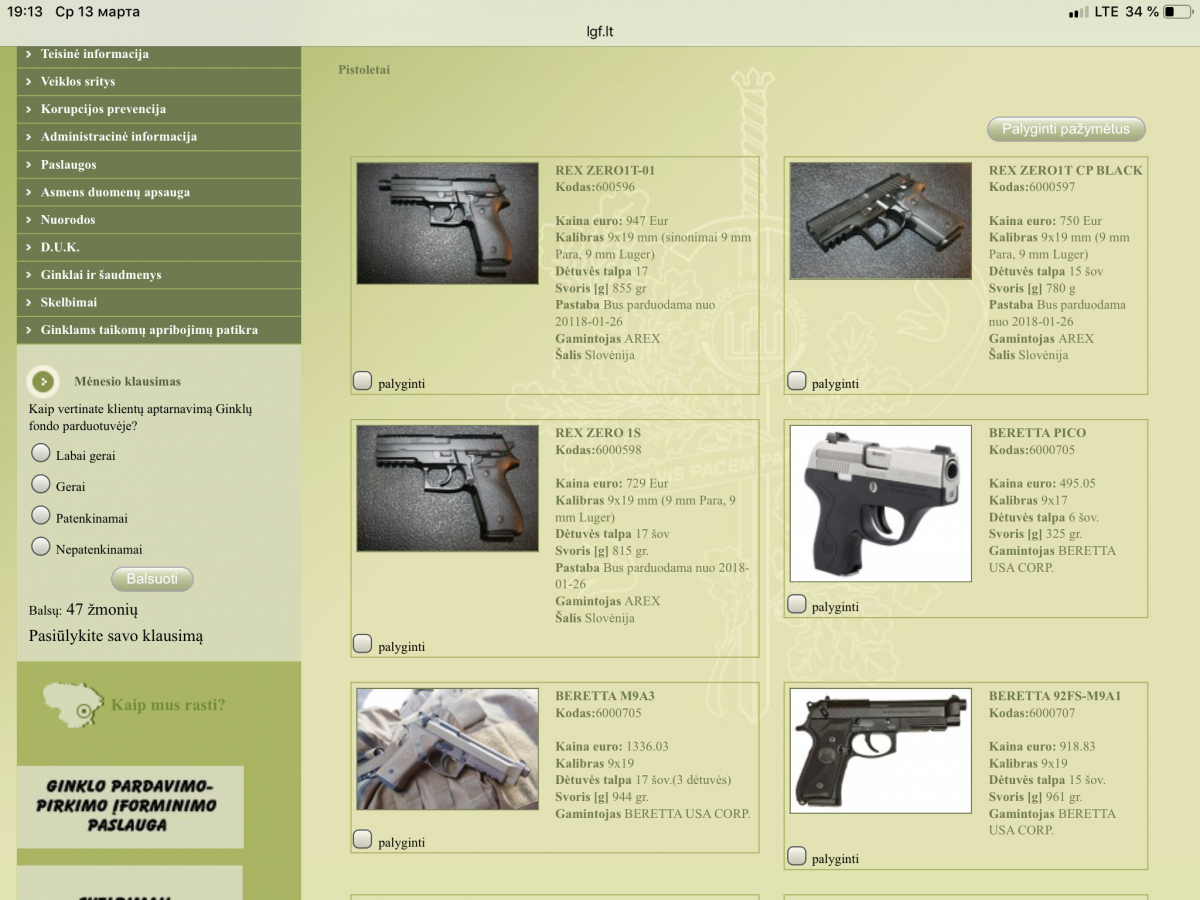The height and width of the screenshot is (900, 1200).
Task: Click the Palyginti pažymėtus button
Action: [1066, 129]
